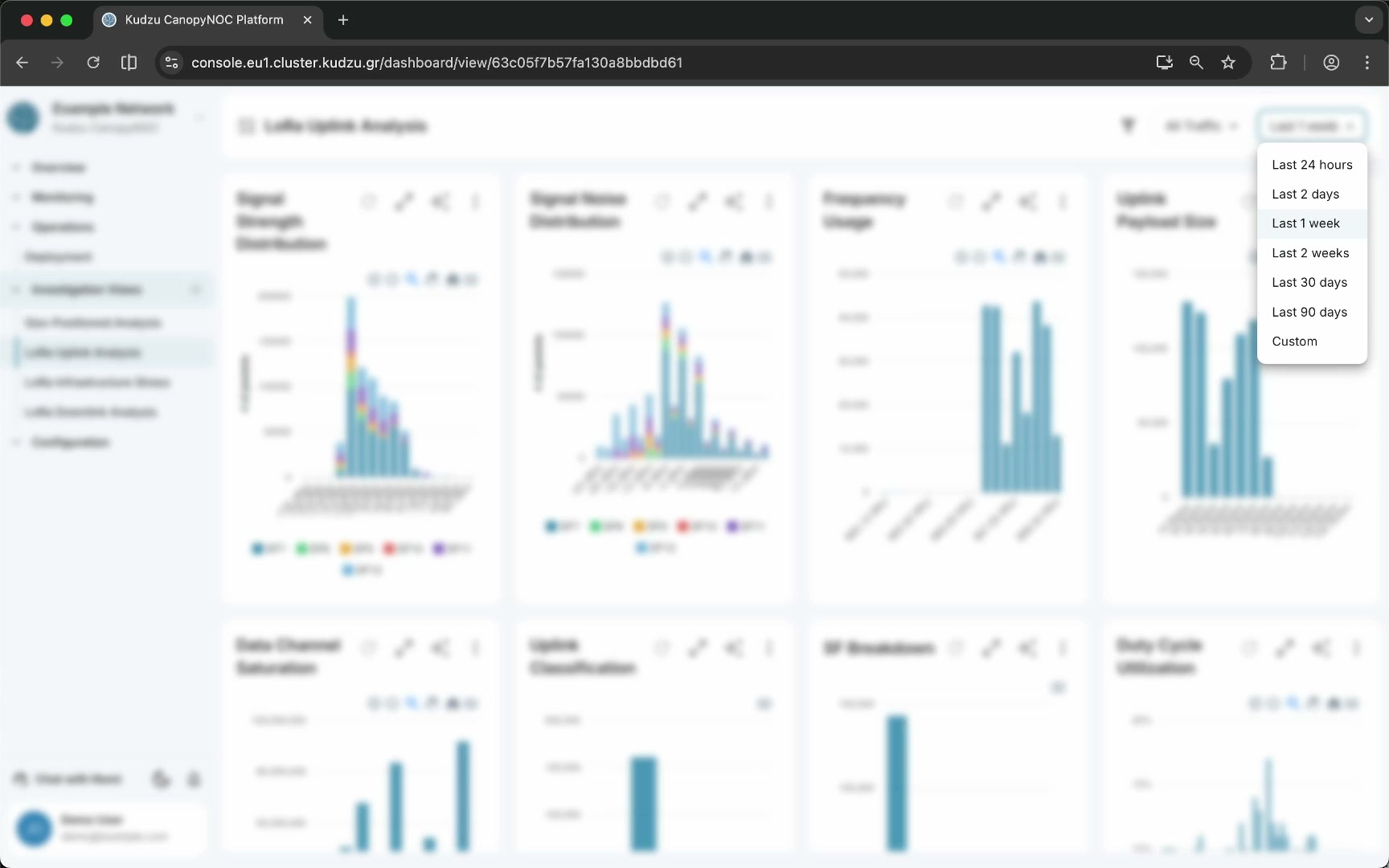1389x868 pixels.
Task: Open Chrome profile icon
Action: coord(1331,63)
